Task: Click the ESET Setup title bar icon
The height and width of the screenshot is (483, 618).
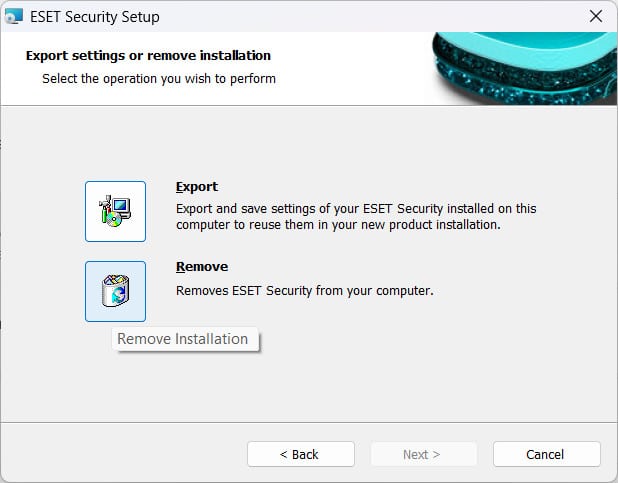Action: 14,17
